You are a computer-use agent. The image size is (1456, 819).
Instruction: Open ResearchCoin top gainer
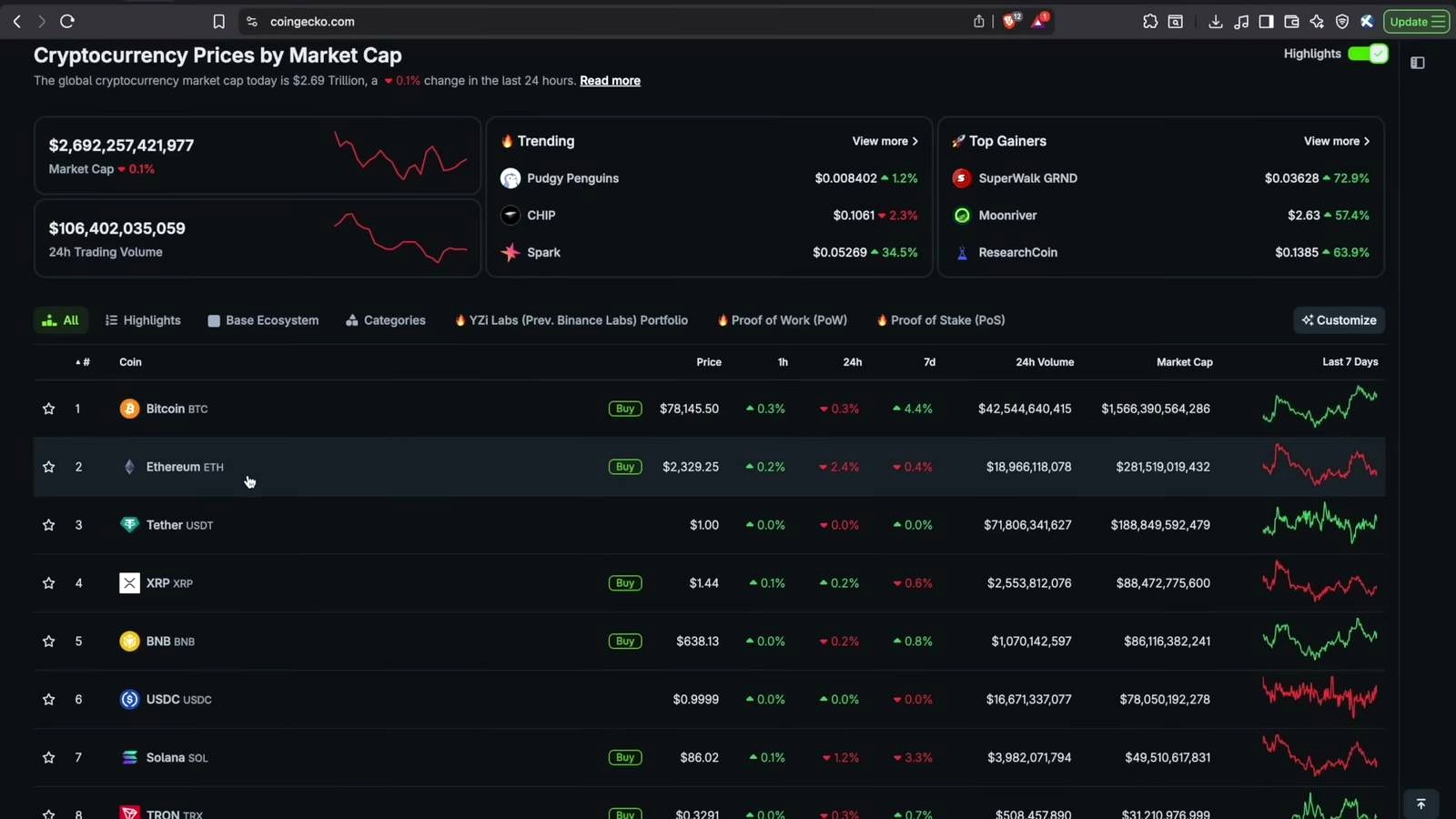click(x=1017, y=253)
